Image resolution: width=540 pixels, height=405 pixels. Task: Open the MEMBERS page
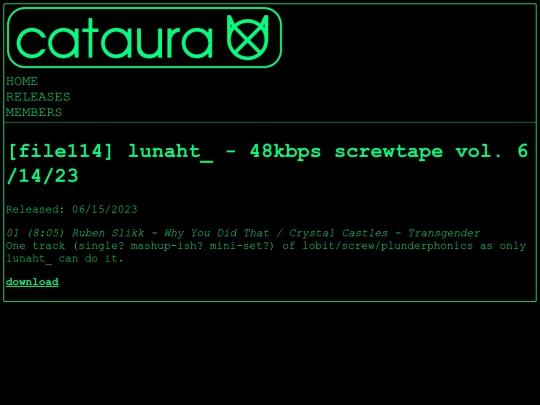[x=34, y=113]
